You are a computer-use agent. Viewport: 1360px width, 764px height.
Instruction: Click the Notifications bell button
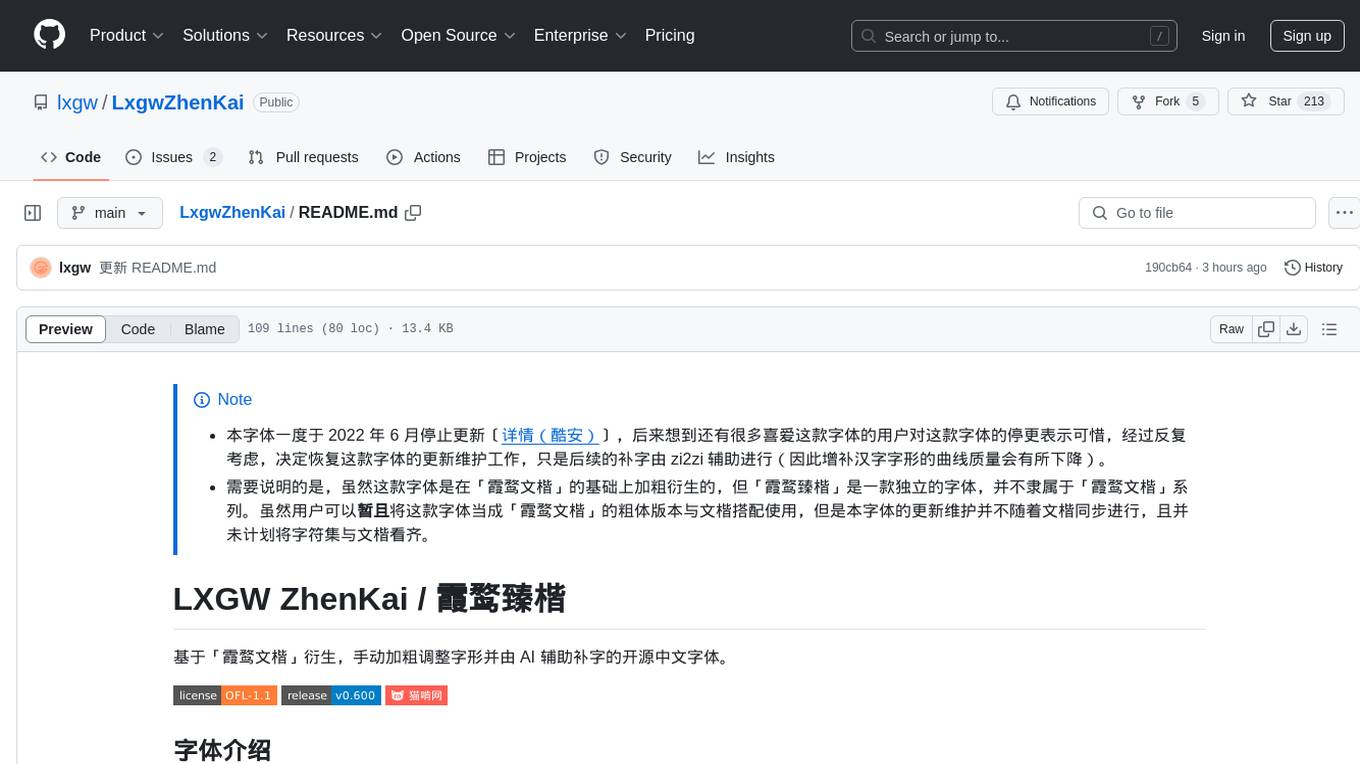tap(1050, 102)
